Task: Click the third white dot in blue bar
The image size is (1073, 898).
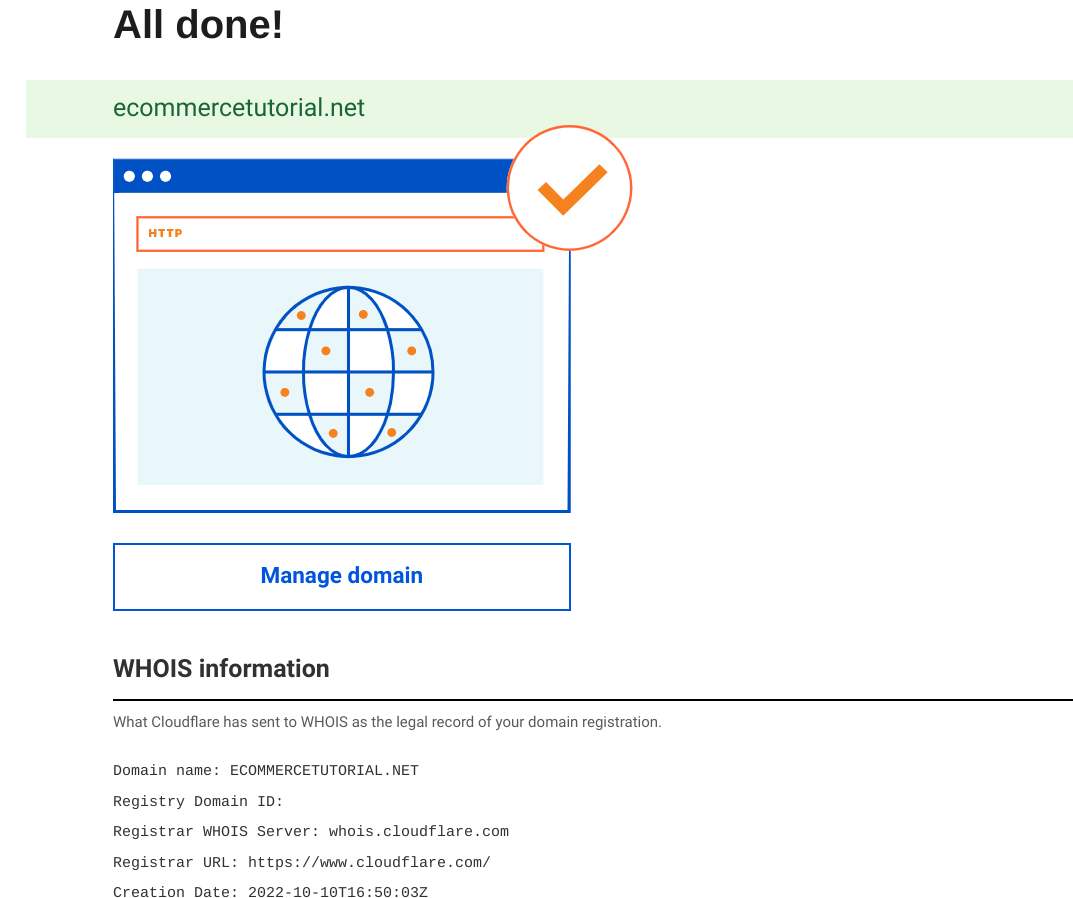Action: [165, 177]
